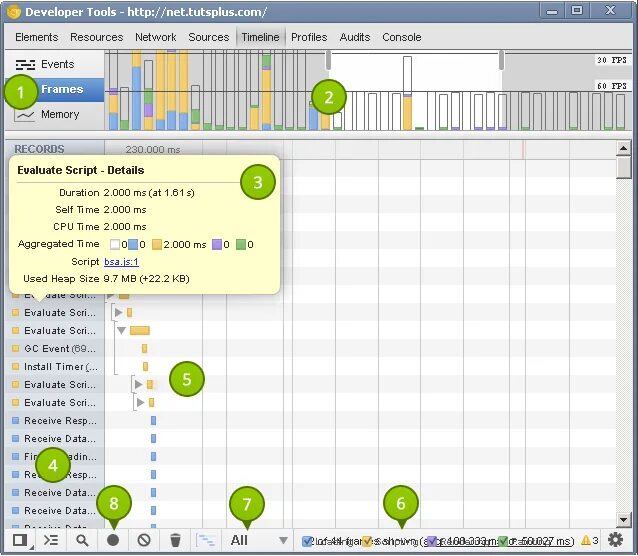Screen dimensions: 638x556
Task: Toggle the purple Rendering category checkbox
Action: click(432, 541)
